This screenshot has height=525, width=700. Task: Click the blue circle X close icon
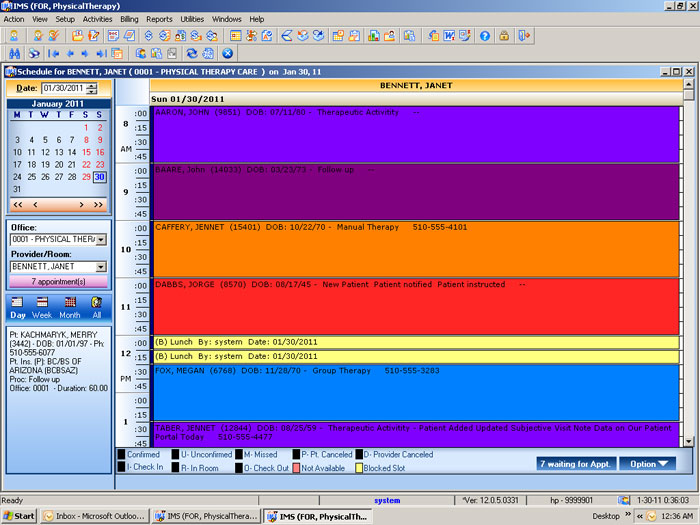tap(228, 54)
